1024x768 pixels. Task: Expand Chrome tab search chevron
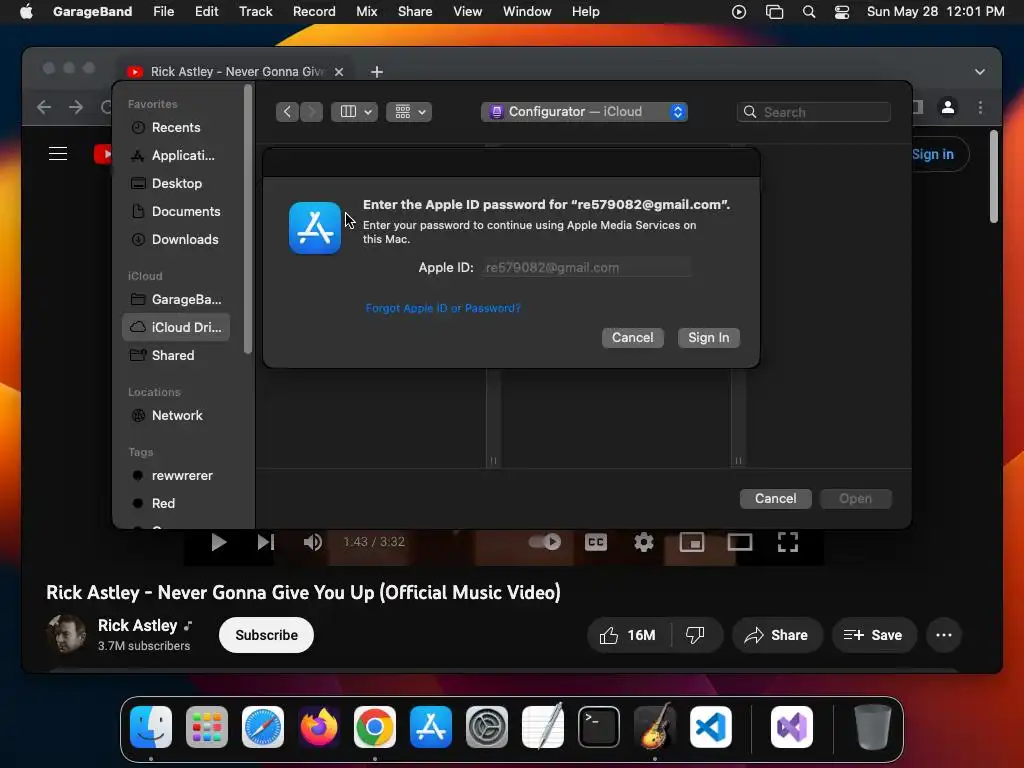point(980,72)
